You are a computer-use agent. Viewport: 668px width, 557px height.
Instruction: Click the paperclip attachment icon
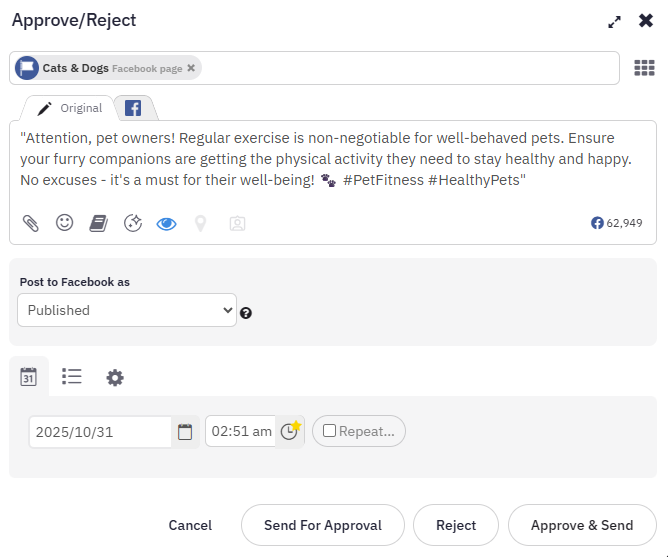(x=31, y=223)
